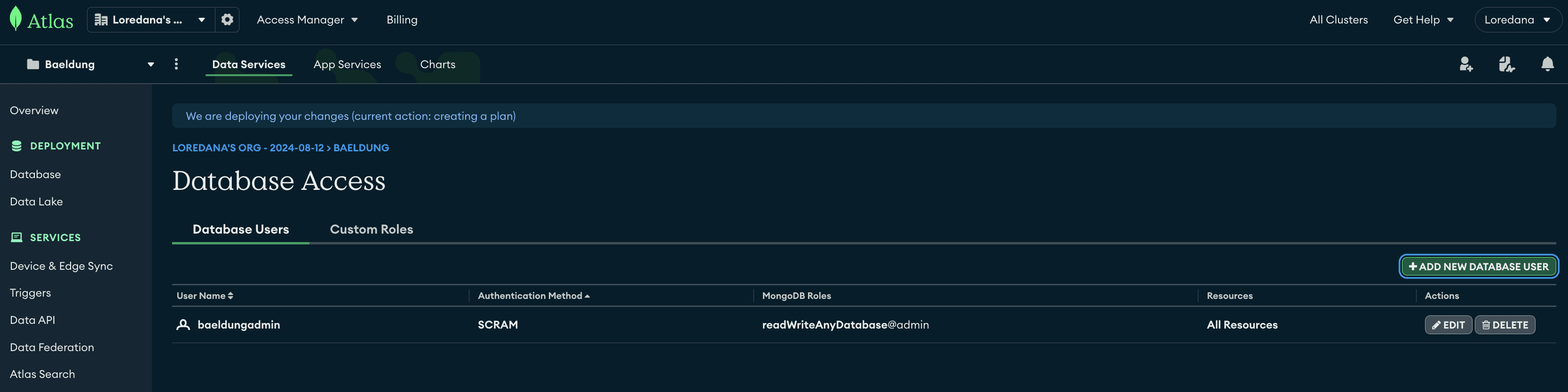
Task: Open All Clusters link
Action: (1338, 19)
